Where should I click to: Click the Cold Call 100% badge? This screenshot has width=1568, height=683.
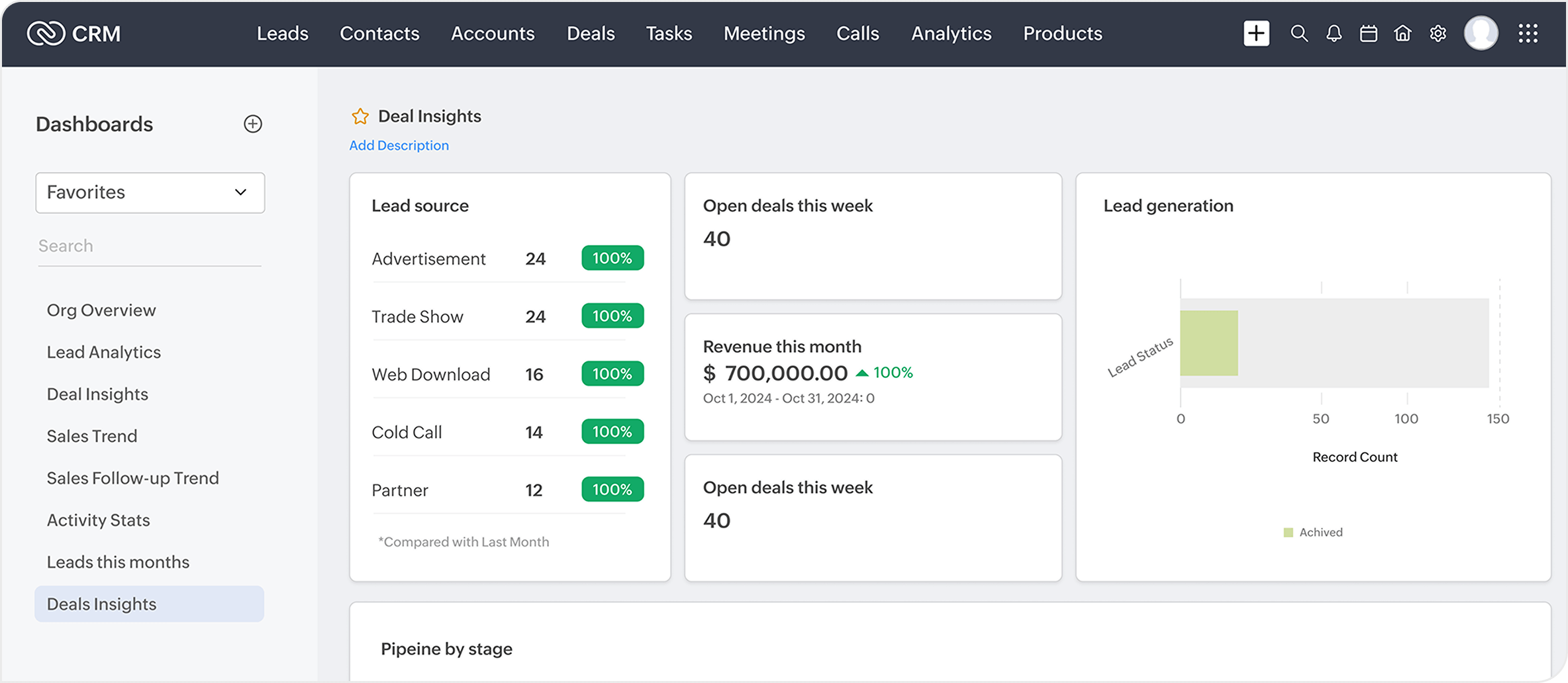pos(612,432)
